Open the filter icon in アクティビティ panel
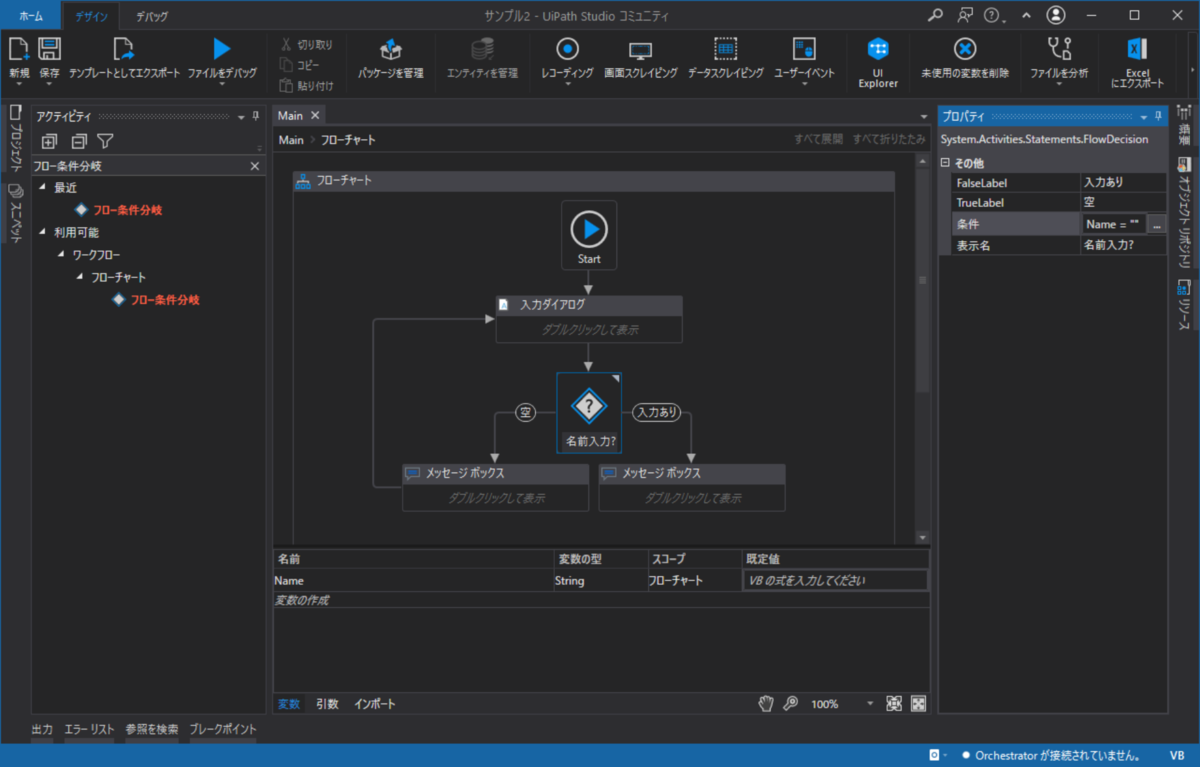The width and height of the screenshot is (1200, 767). pyautogui.click(x=105, y=142)
